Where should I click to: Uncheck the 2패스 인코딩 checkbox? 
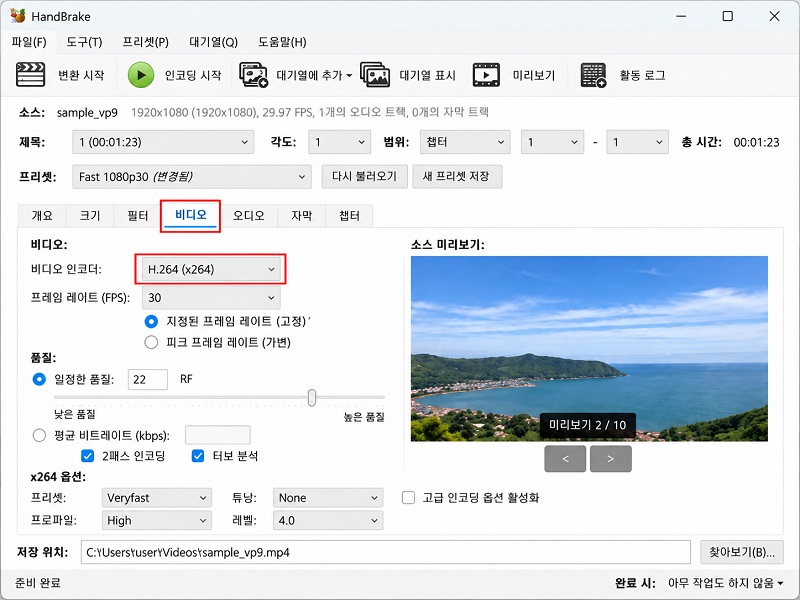88,456
